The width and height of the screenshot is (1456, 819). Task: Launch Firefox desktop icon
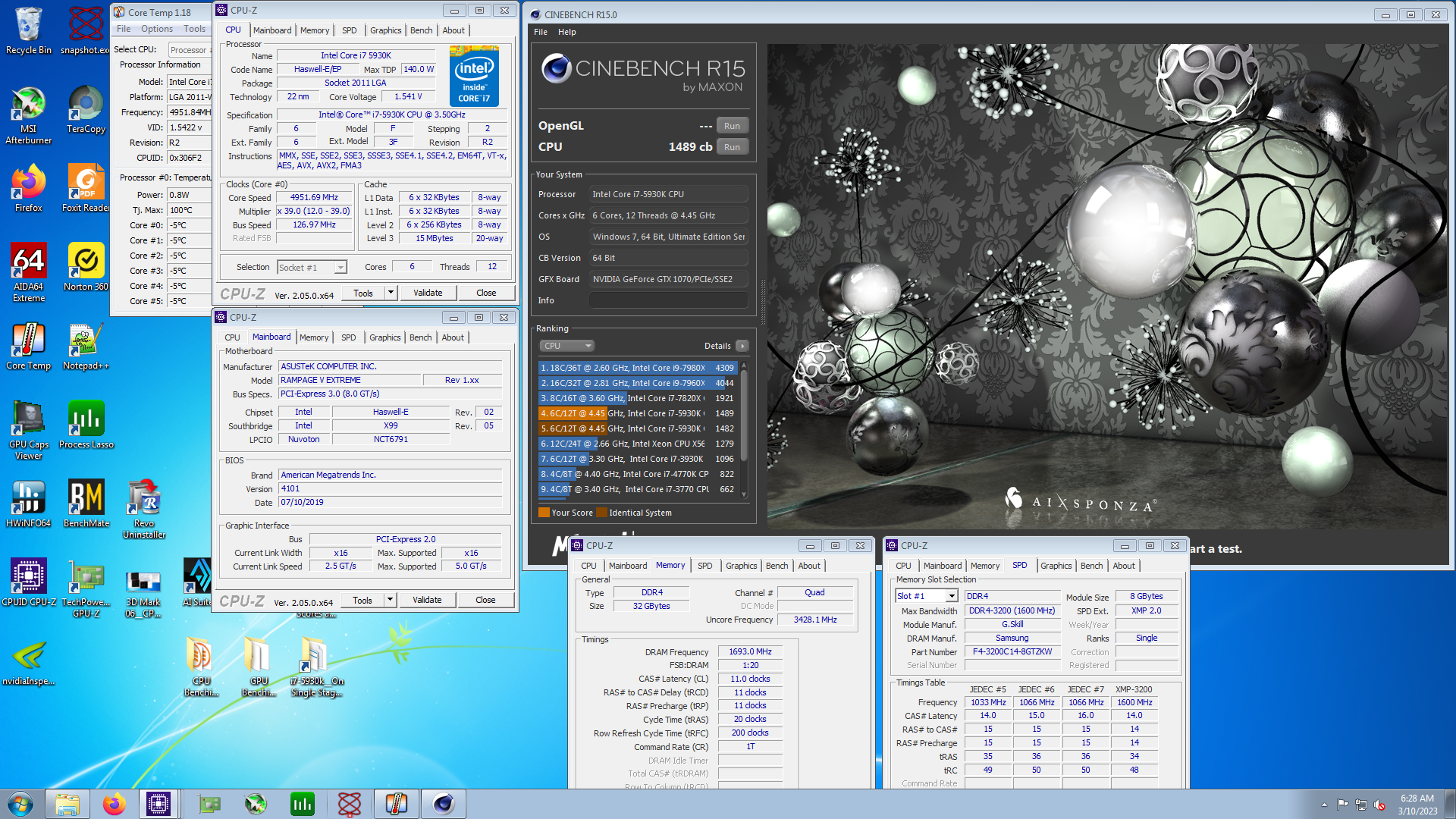(28, 188)
